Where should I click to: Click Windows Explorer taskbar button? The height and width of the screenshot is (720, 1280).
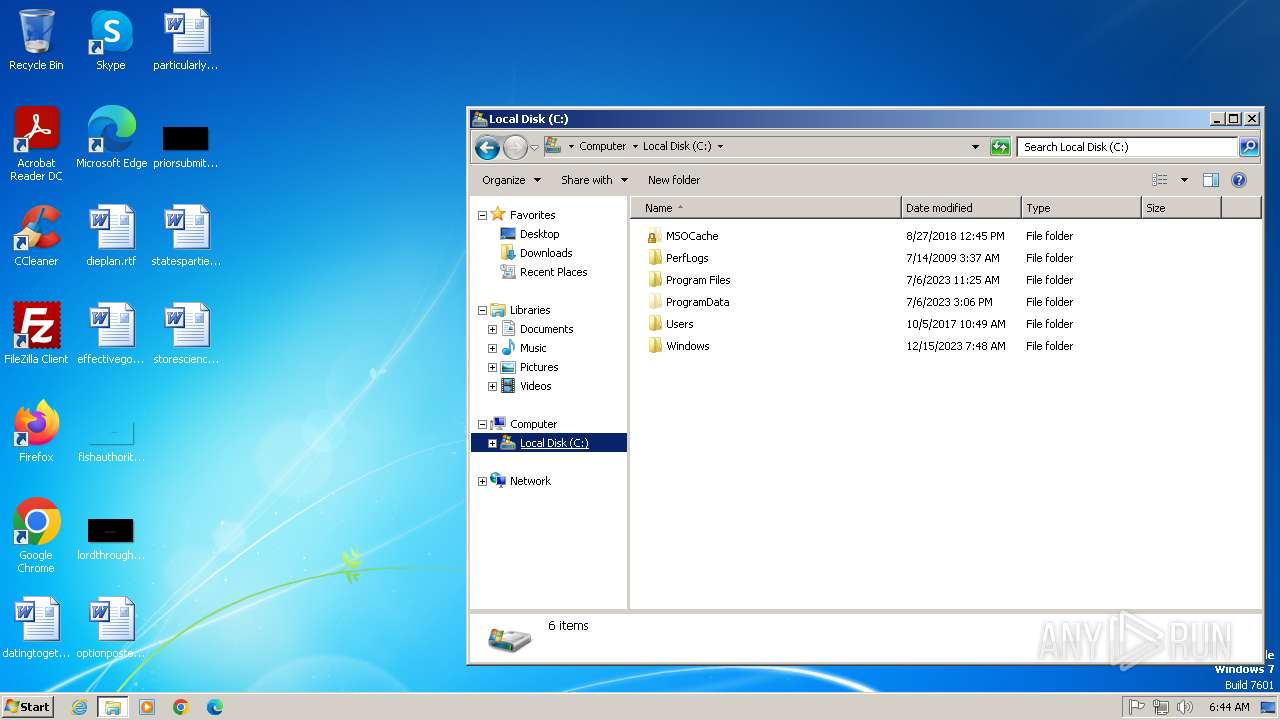pyautogui.click(x=113, y=707)
